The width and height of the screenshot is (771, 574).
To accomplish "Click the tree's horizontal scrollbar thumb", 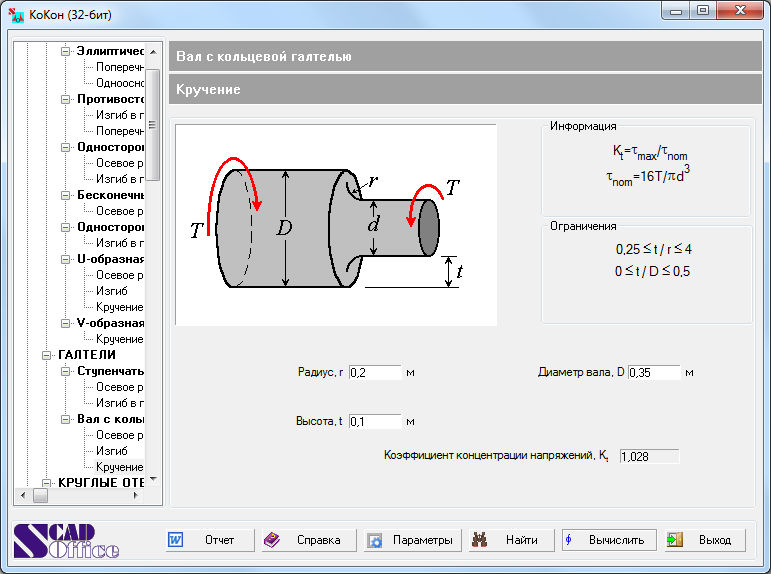I will click(x=40, y=495).
